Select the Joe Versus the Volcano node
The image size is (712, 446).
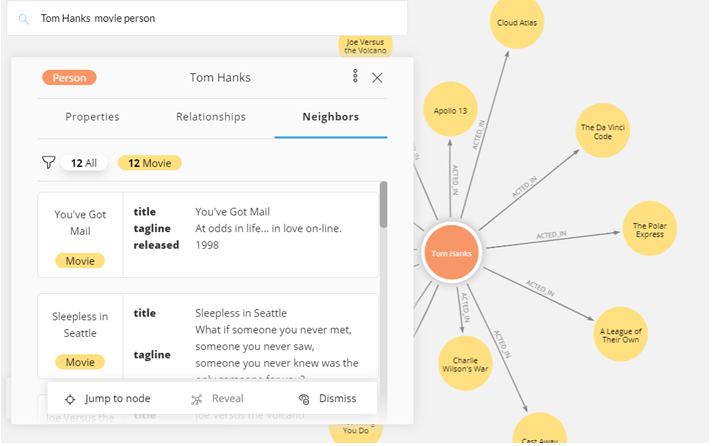tap(366, 46)
